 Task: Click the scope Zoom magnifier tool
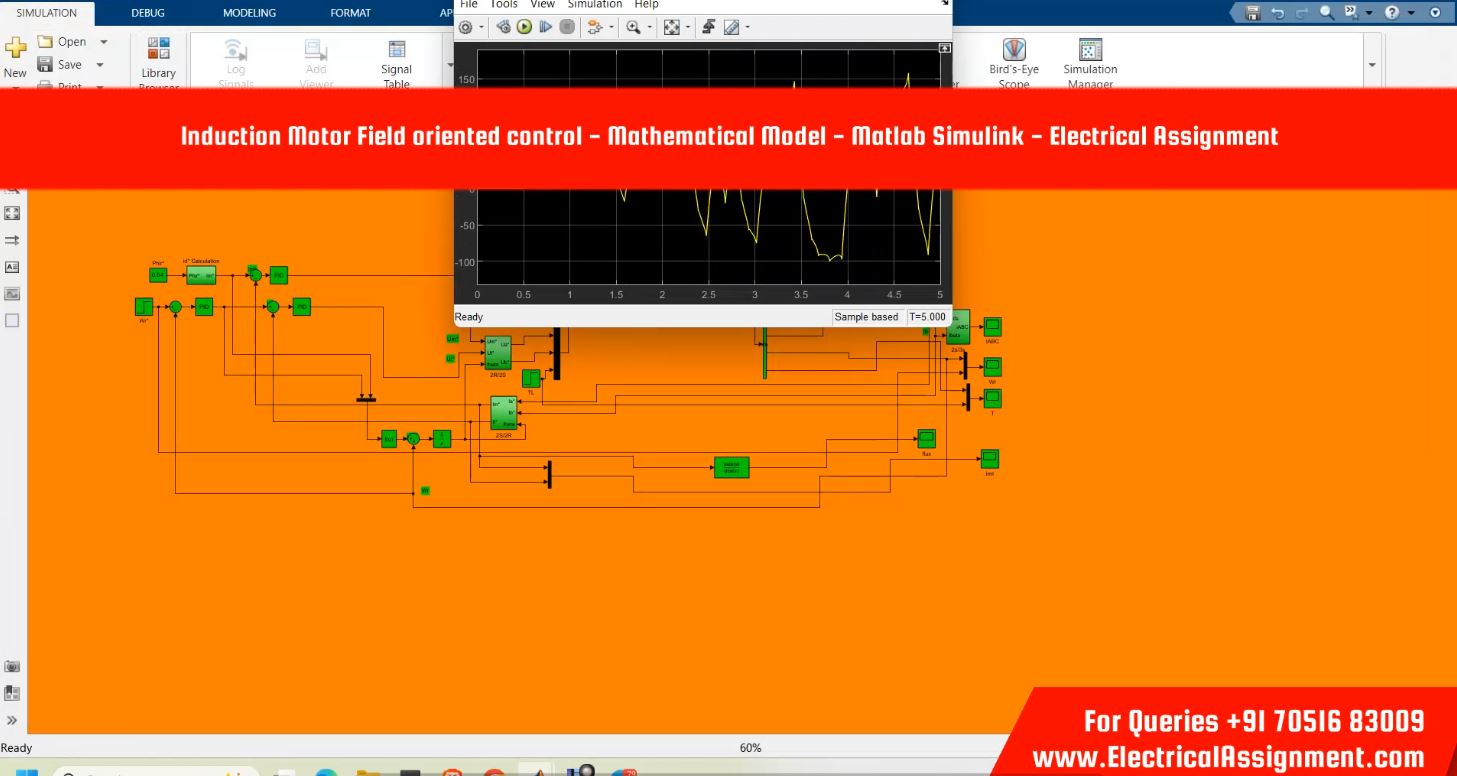633,27
